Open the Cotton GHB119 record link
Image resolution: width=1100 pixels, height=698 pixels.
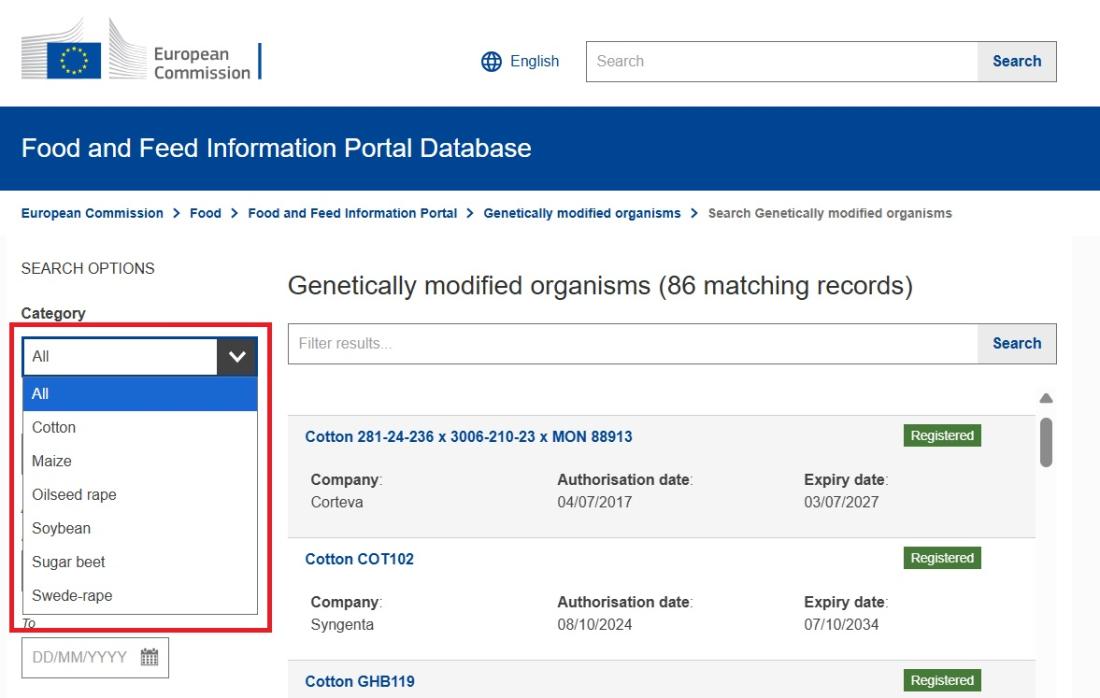click(359, 681)
